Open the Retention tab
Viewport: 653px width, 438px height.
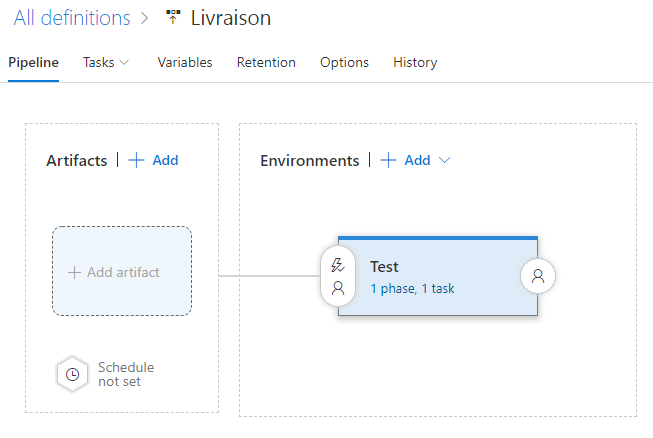click(266, 62)
